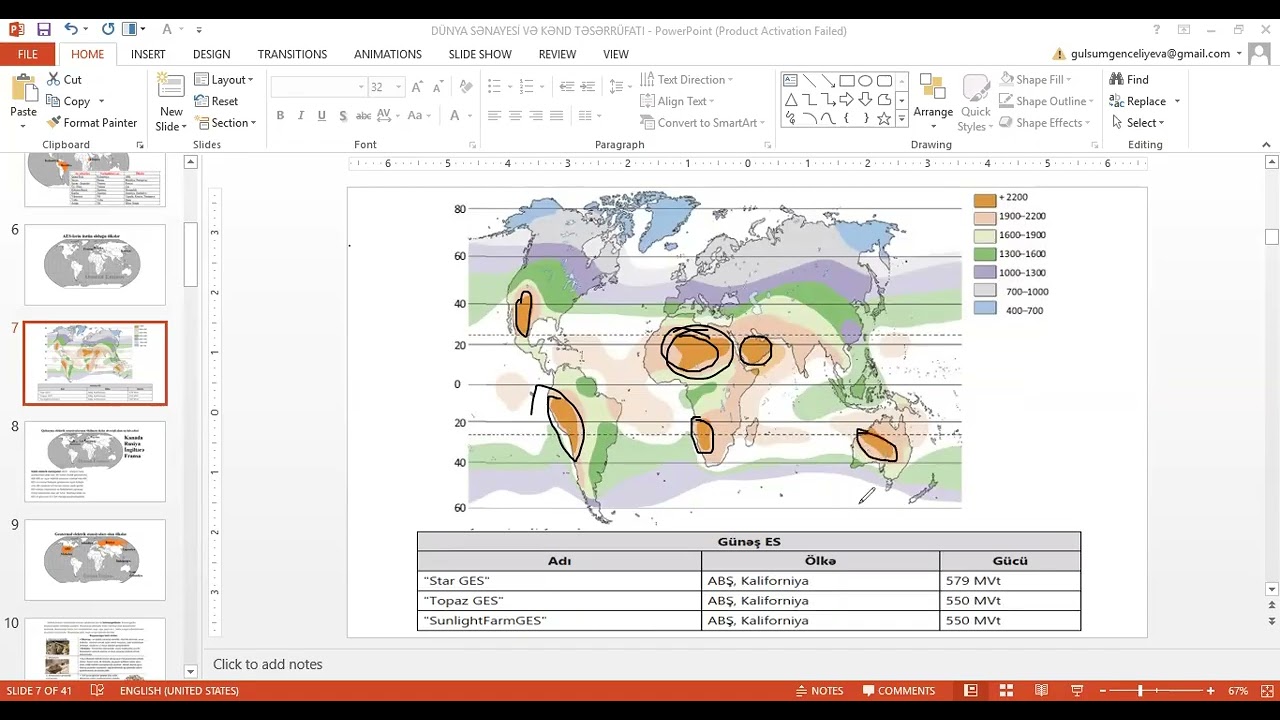The image size is (1280, 720).
Task: Open the ANIMATIONS tab
Action: point(388,54)
